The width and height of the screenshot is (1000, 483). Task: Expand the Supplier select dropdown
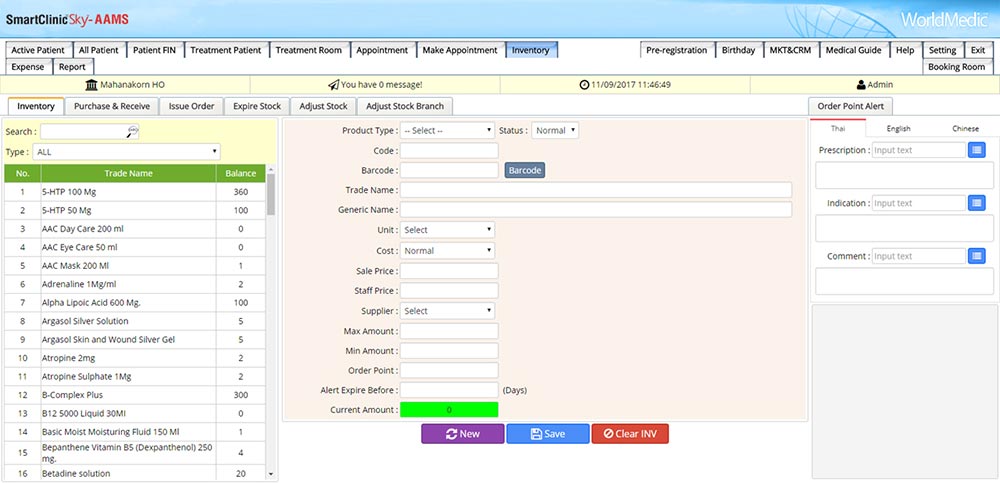(447, 311)
